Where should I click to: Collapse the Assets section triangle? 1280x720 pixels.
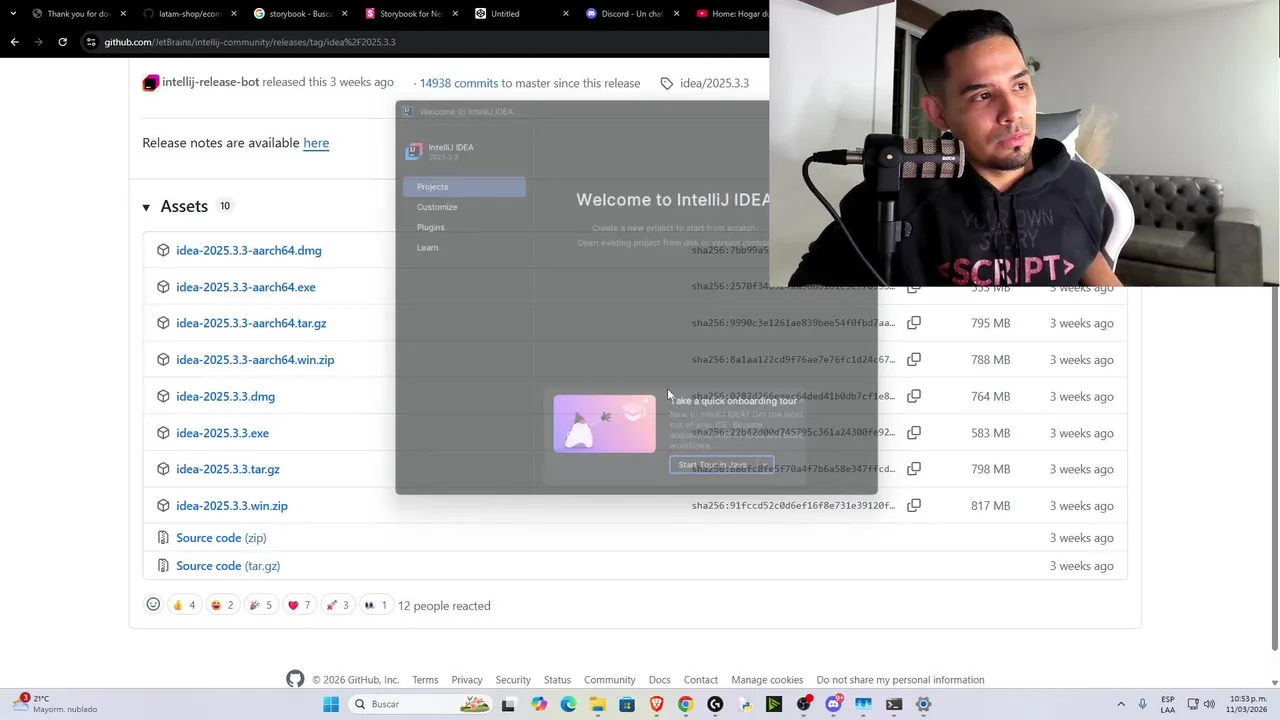[146, 207]
